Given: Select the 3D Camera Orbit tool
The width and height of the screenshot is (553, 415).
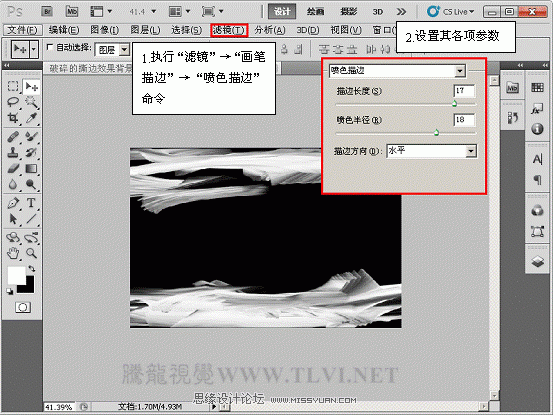Looking at the screenshot, I should click(31, 238).
